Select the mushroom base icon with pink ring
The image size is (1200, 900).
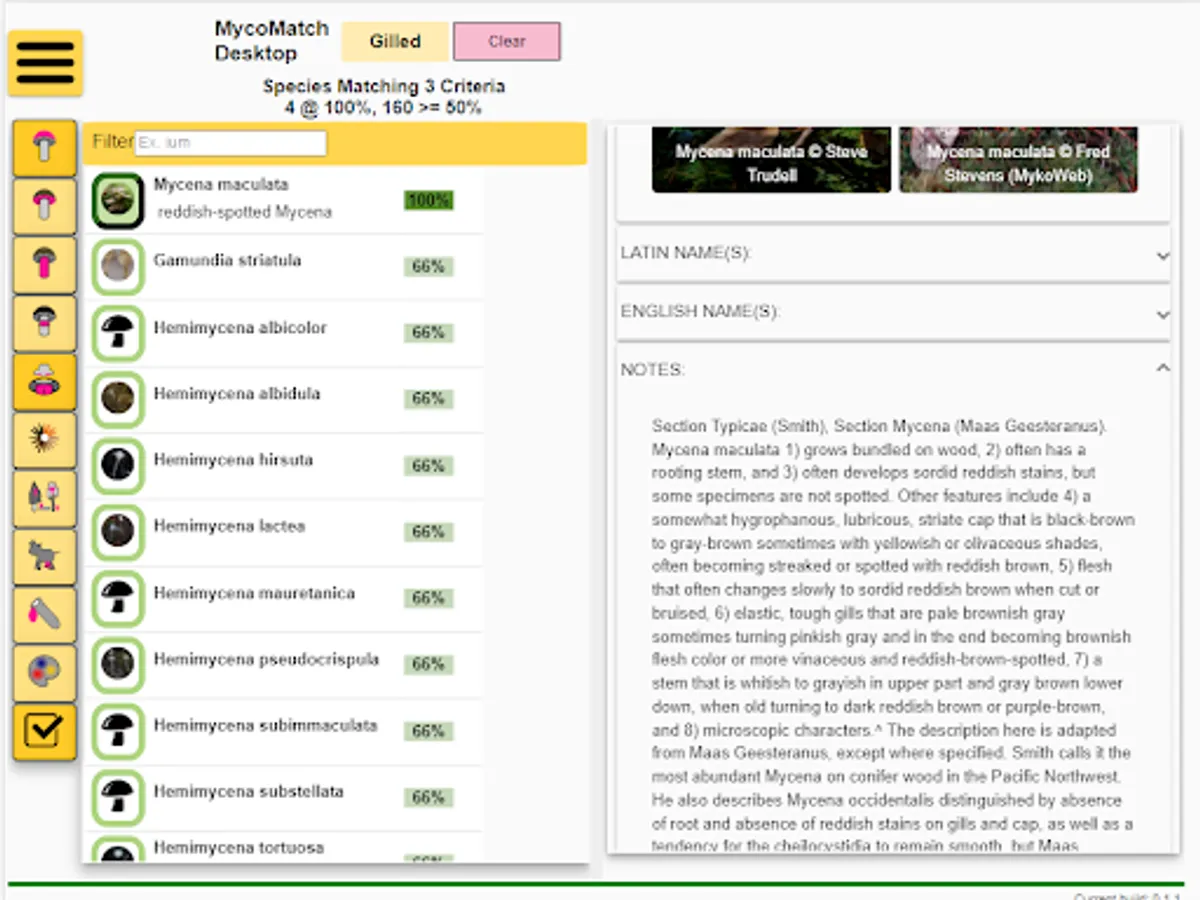[45, 382]
